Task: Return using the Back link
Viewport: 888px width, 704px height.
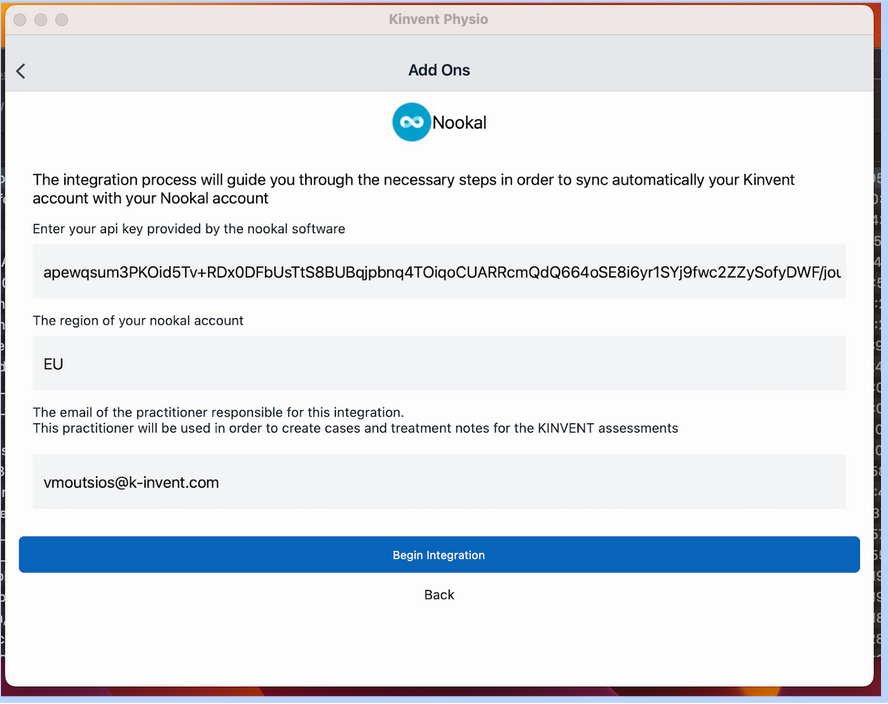Action: 439,595
